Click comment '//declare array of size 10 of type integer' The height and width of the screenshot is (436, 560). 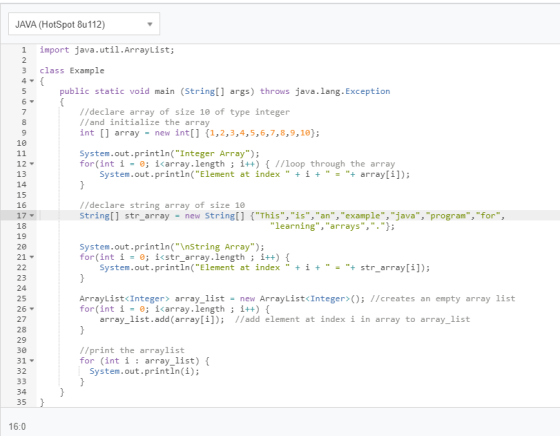(x=185, y=112)
